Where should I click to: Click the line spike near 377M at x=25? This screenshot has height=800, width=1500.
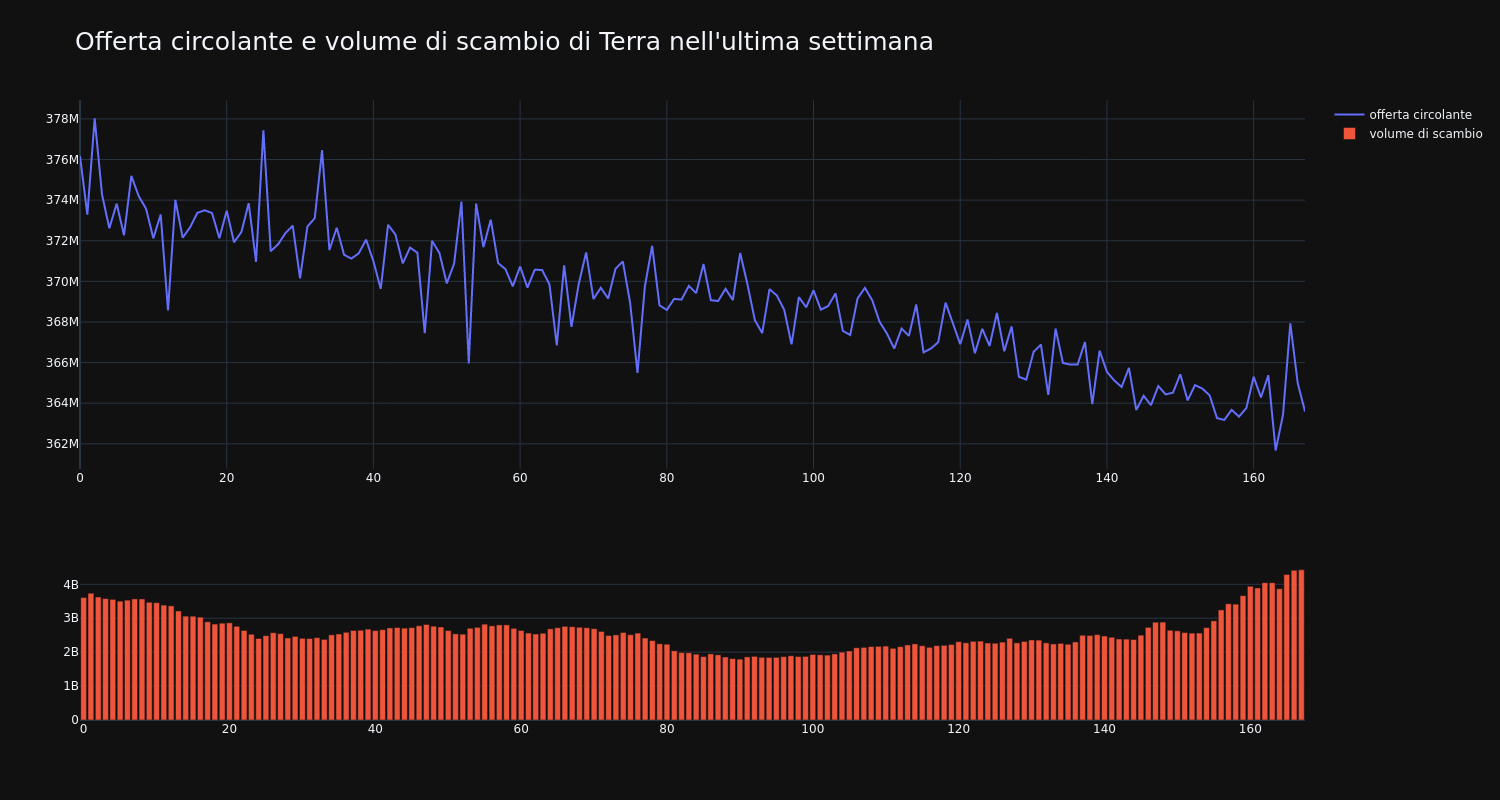263,131
